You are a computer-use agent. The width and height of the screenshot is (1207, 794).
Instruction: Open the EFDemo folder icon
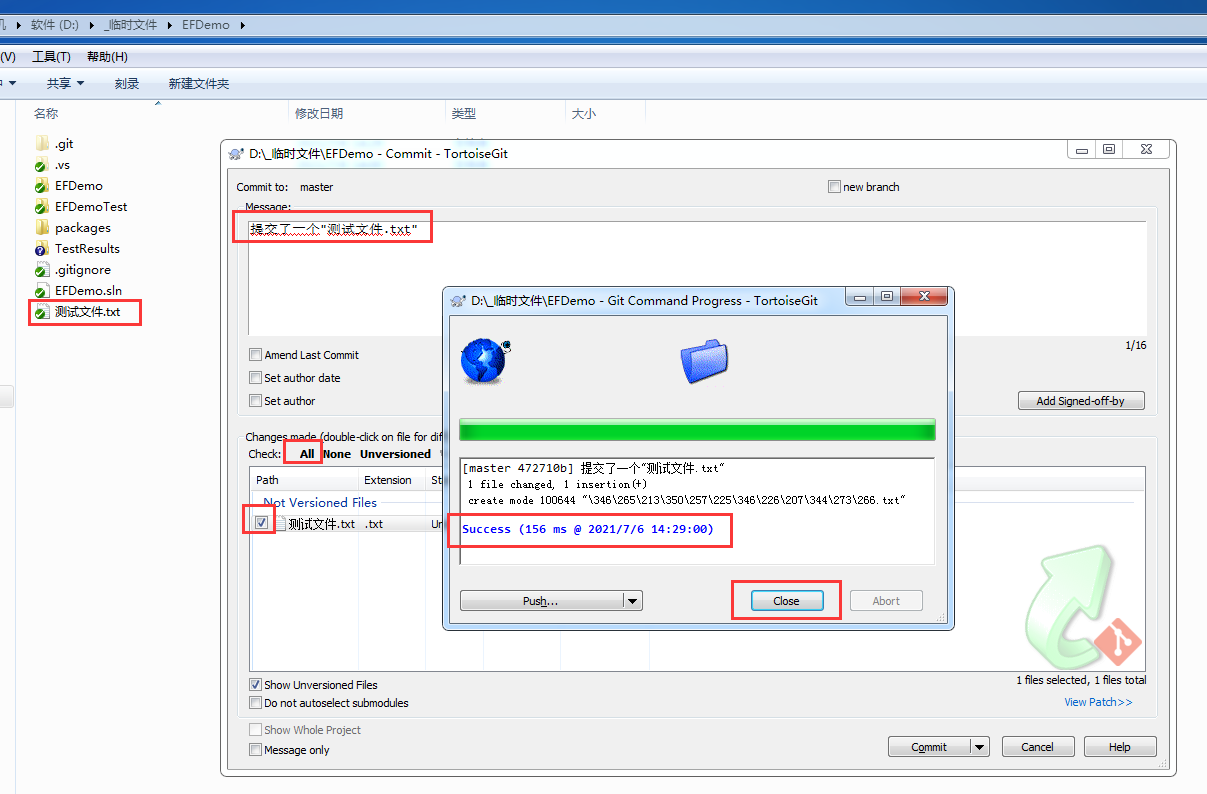(41, 186)
